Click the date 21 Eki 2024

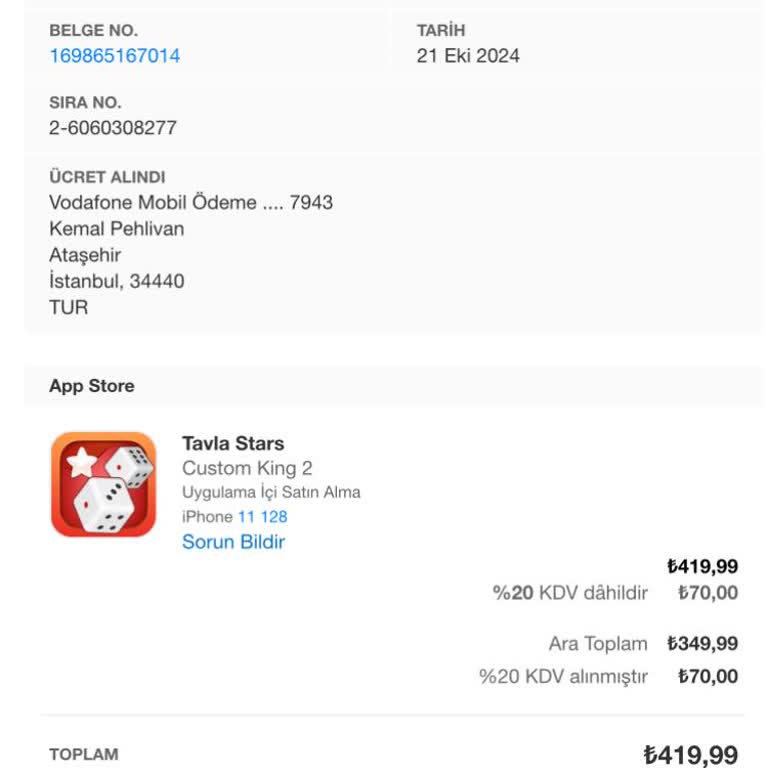[468, 56]
